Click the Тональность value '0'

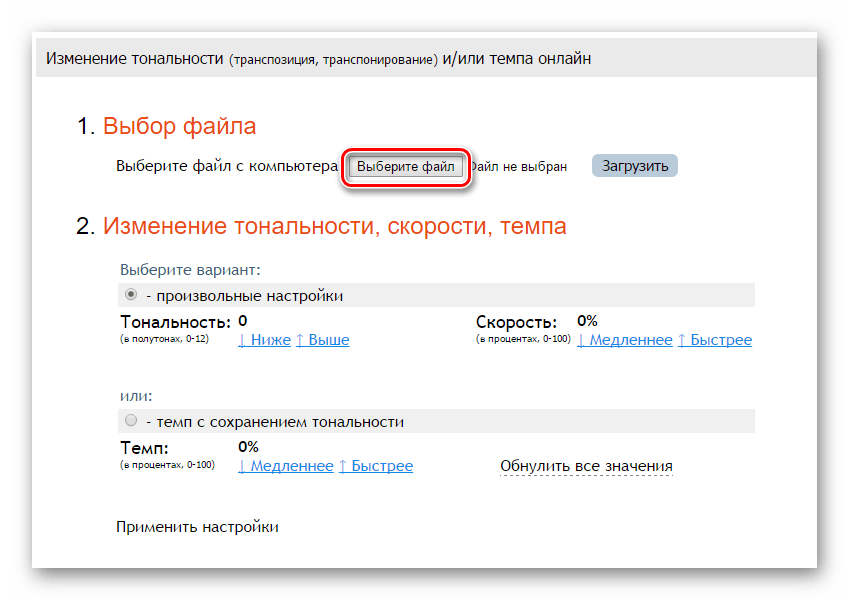coord(243,321)
